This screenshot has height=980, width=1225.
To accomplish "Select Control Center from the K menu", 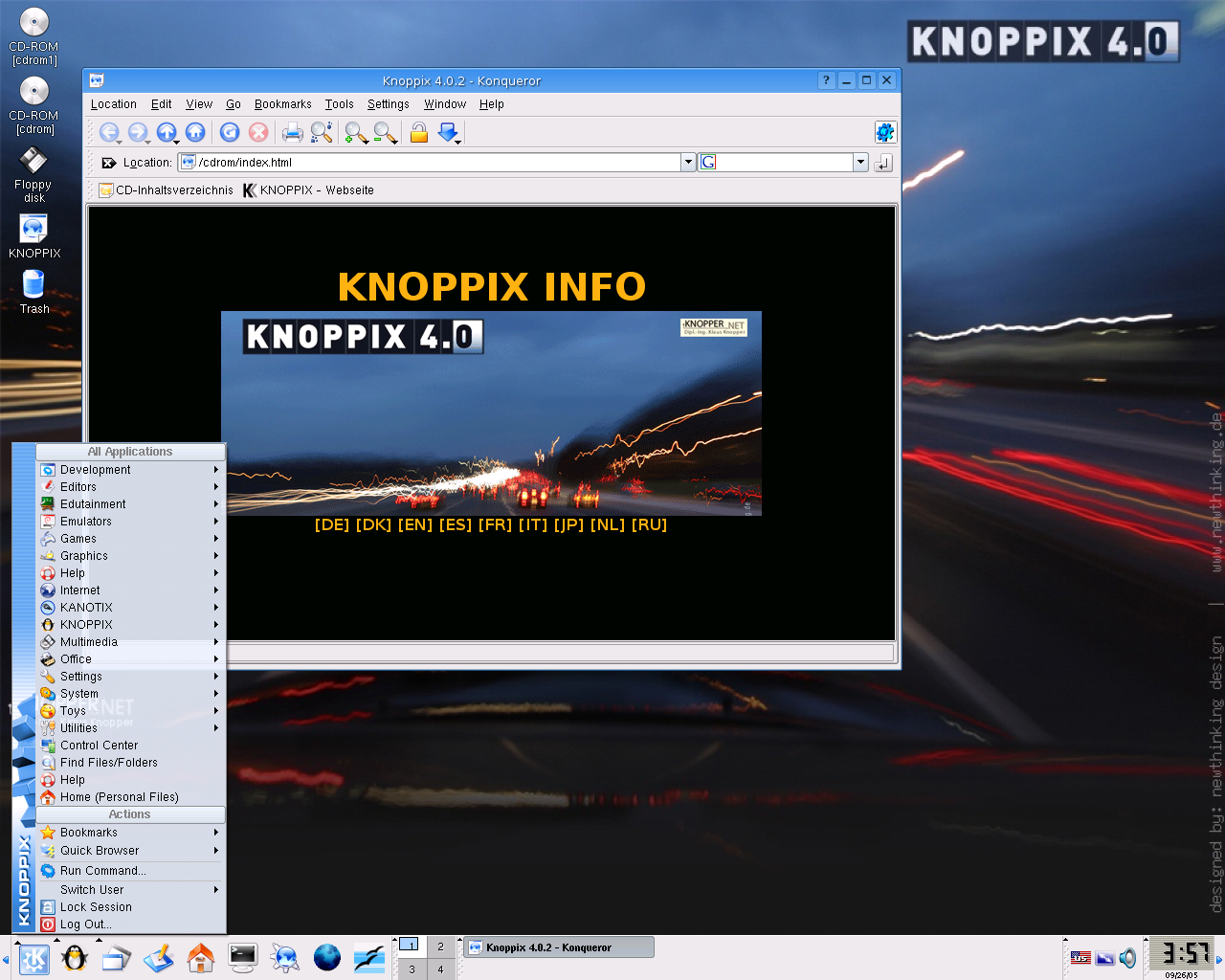I will (x=130, y=746).
